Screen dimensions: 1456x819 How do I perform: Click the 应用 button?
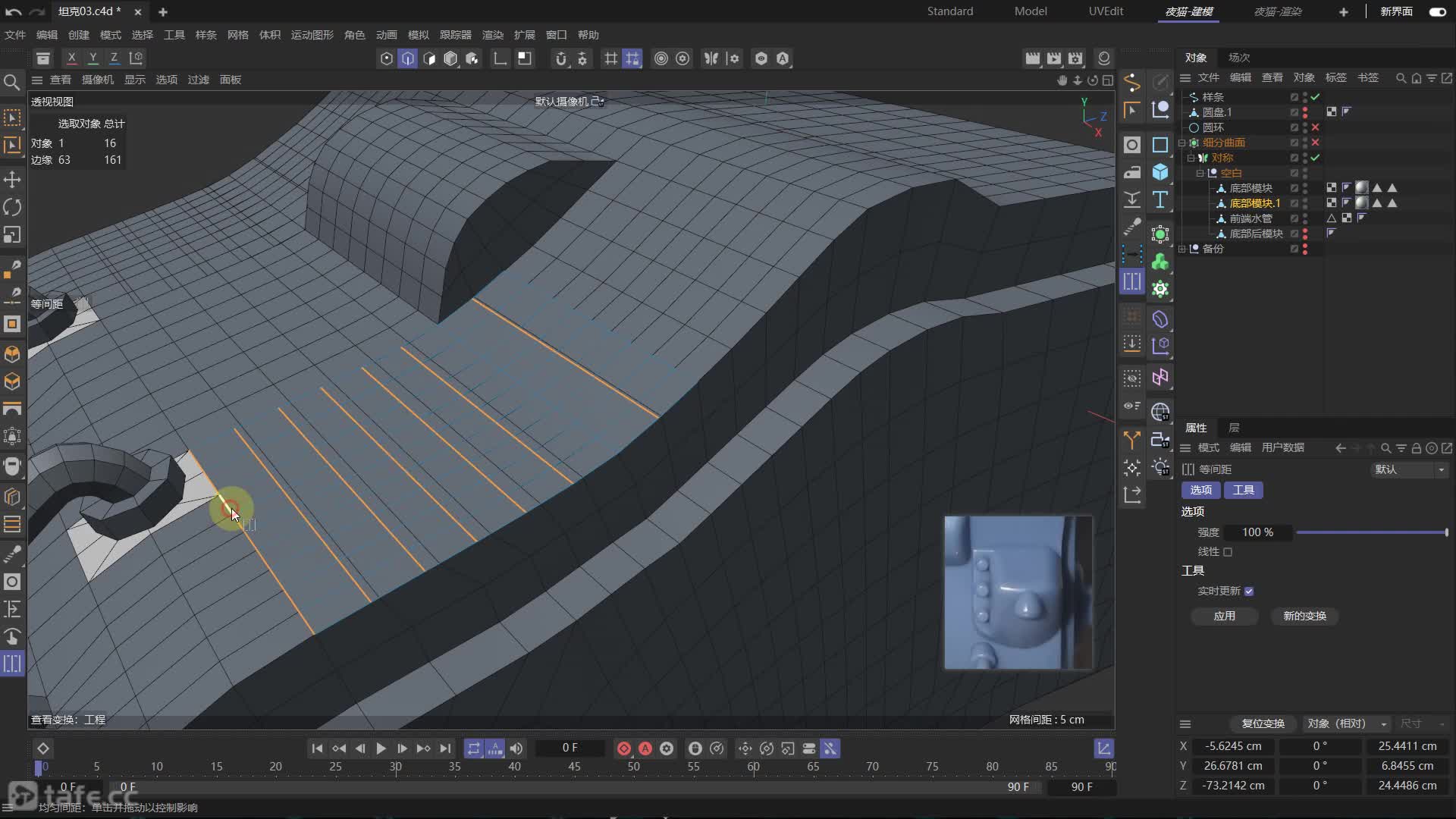tap(1224, 616)
